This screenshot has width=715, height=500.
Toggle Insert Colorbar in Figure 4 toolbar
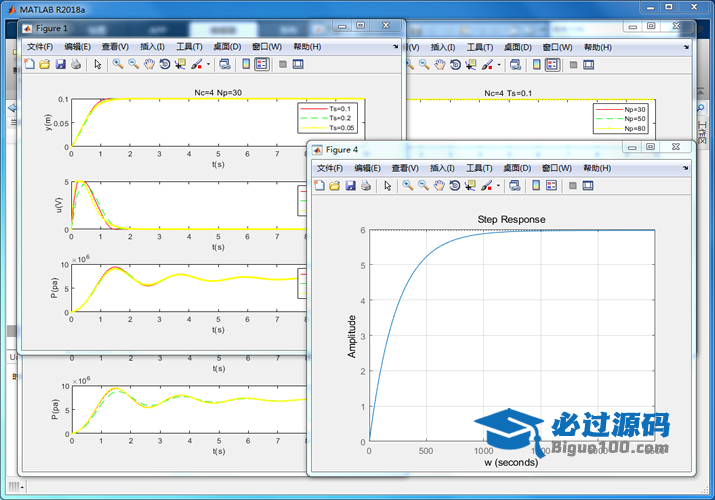pyautogui.click(x=536, y=186)
